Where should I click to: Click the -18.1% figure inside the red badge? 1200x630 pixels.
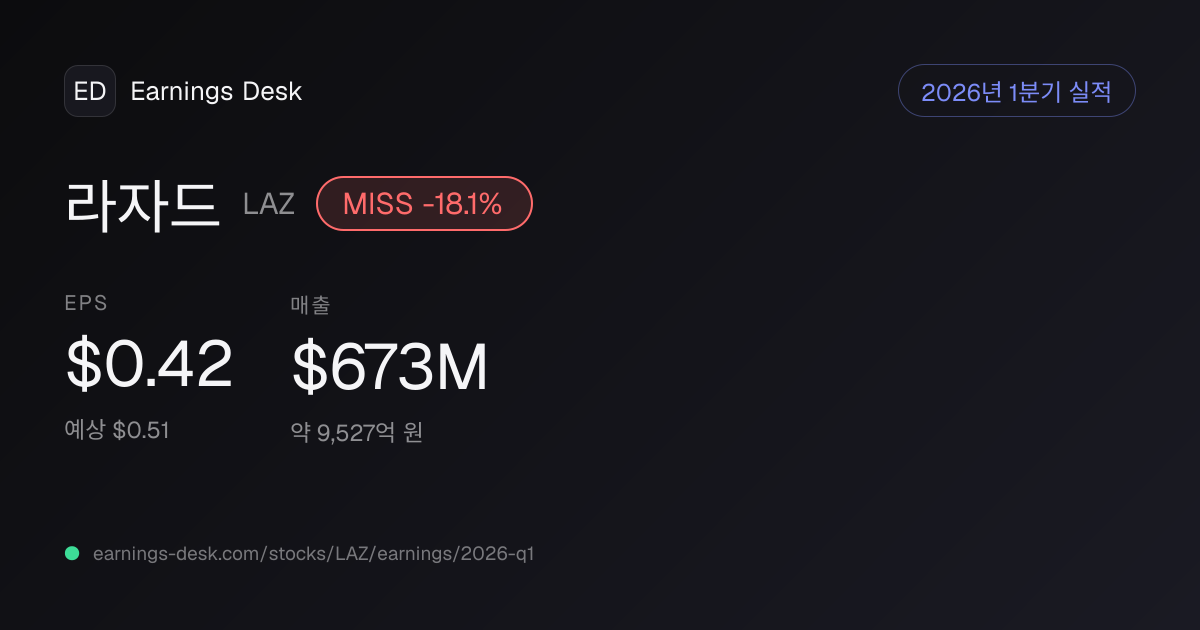[x=462, y=204]
